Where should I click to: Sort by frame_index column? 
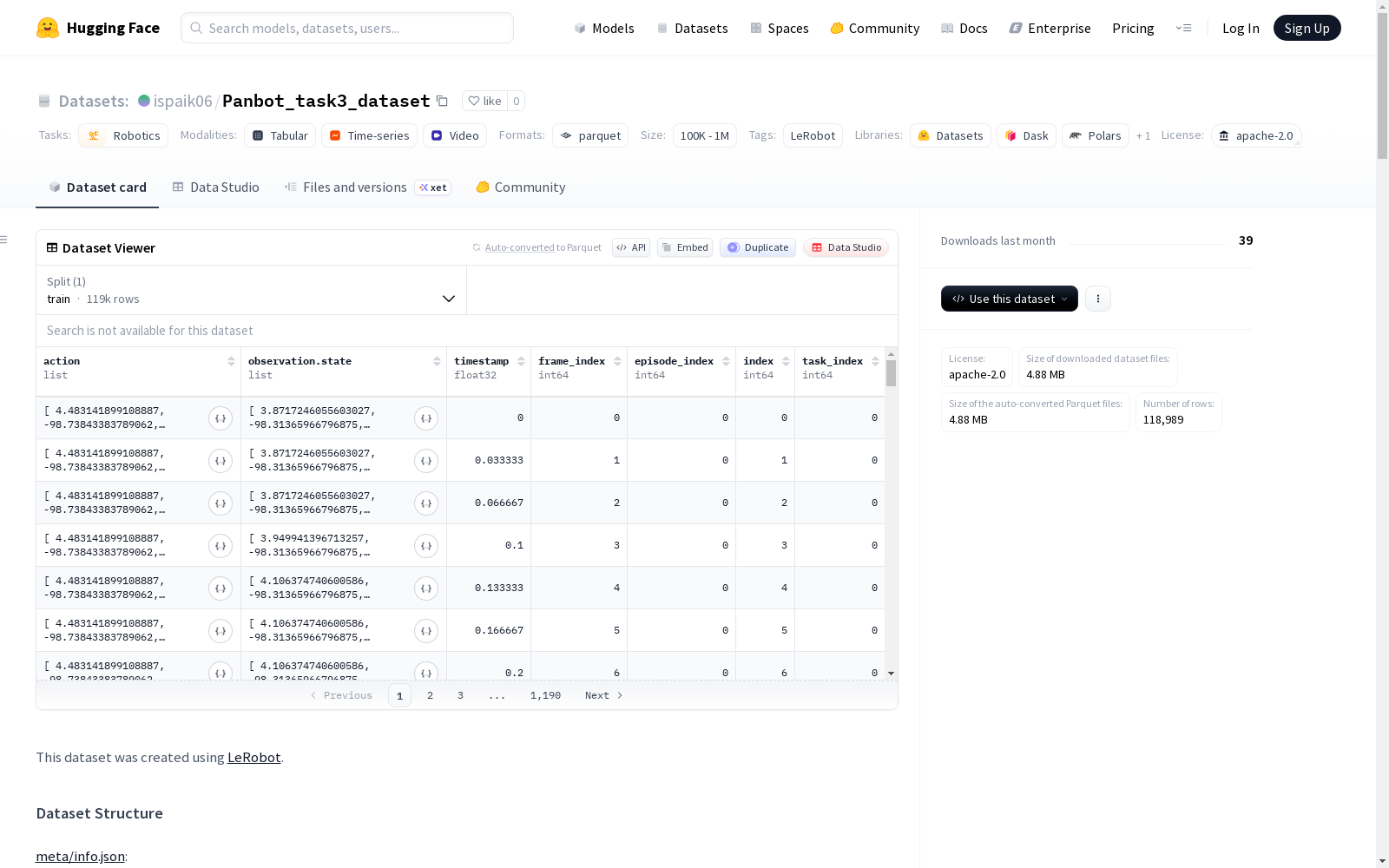point(617,361)
